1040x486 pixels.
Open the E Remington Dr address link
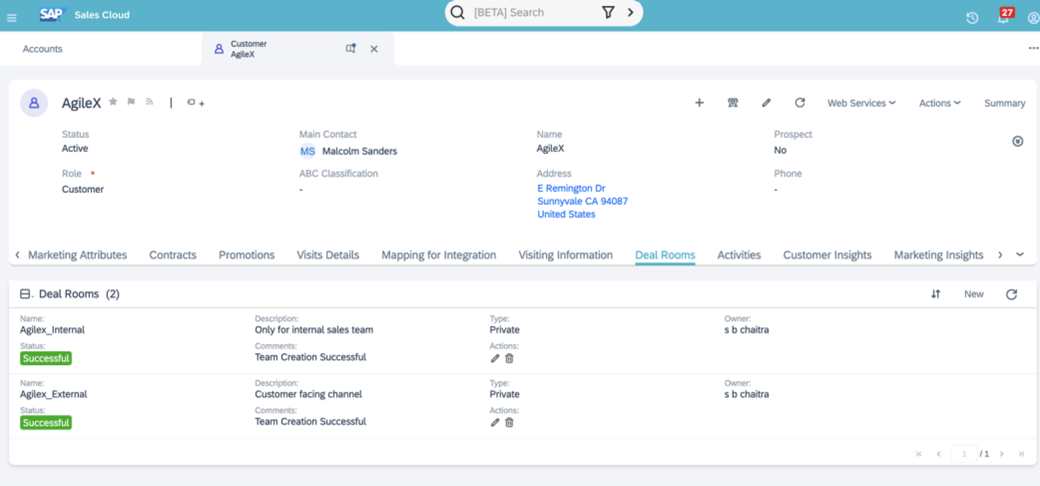click(571, 188)
